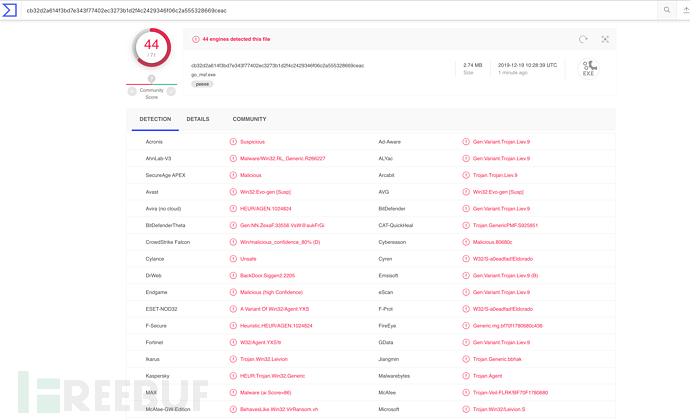Image resolution: width=690 pixels, height=420 pixels.
Task: Switch to the Detection tab
Action: [x=155, y=119]
